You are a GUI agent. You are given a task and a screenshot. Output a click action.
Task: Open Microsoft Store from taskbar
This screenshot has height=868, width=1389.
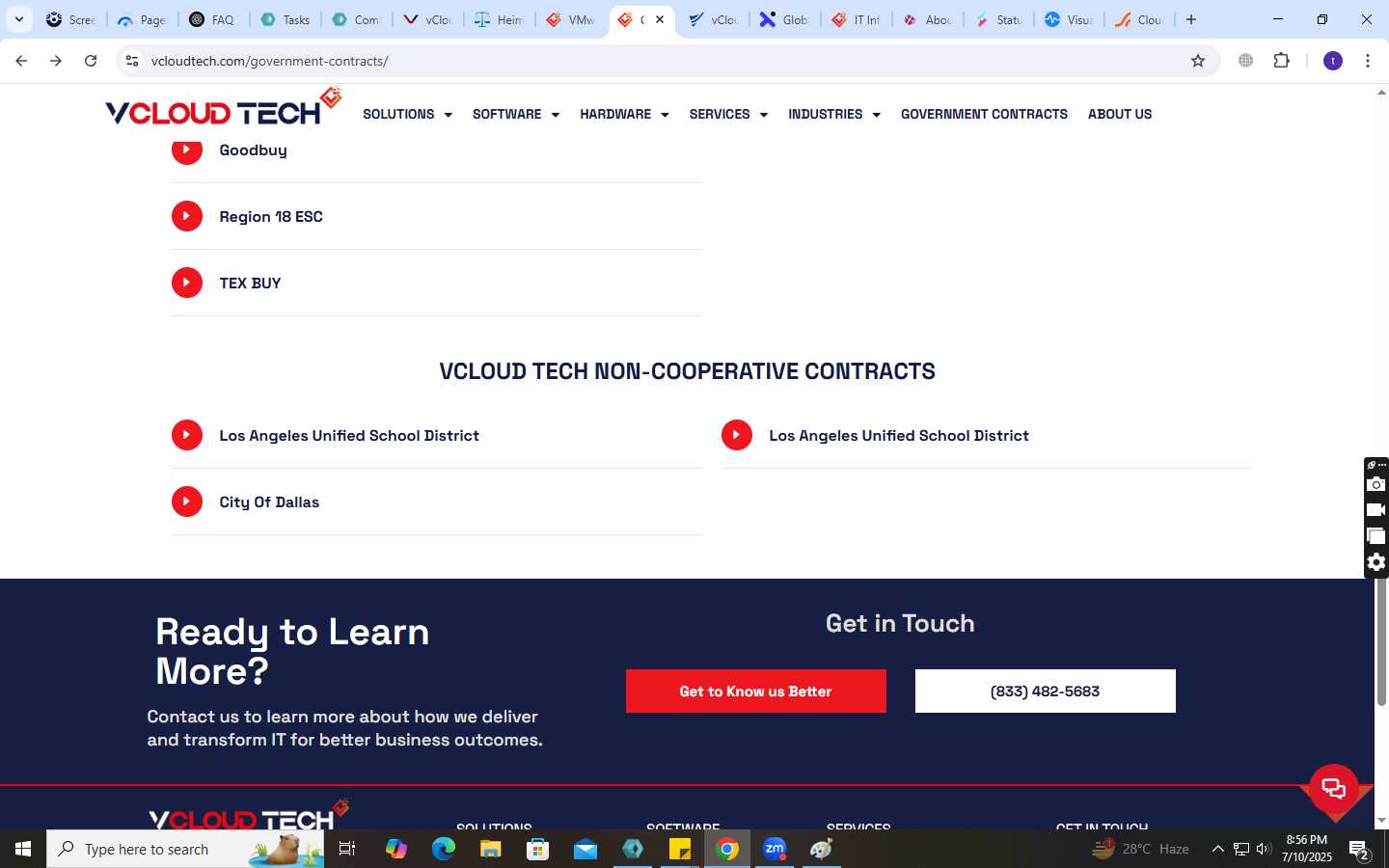click(x=538, y=849)
